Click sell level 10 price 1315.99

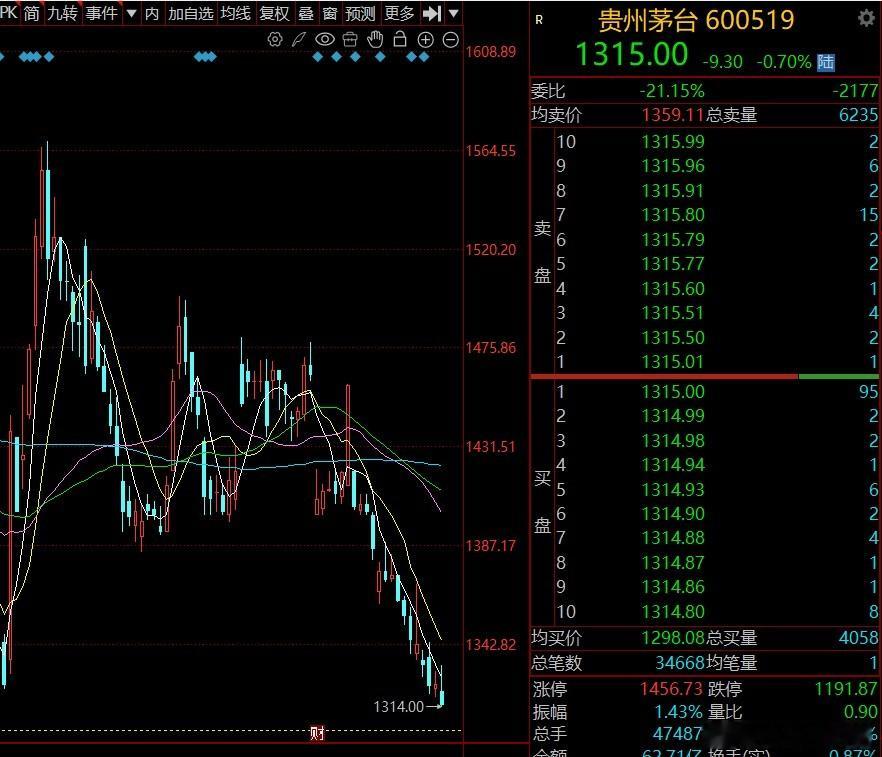coord(673,142)
